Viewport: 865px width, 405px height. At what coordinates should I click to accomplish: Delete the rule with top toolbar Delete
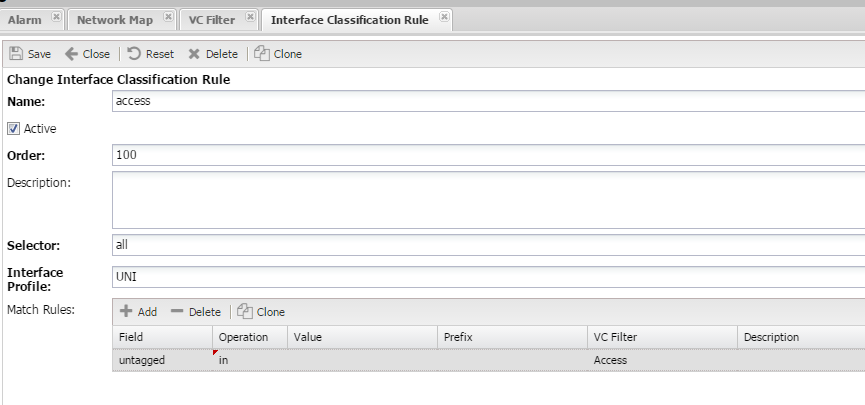194,54
